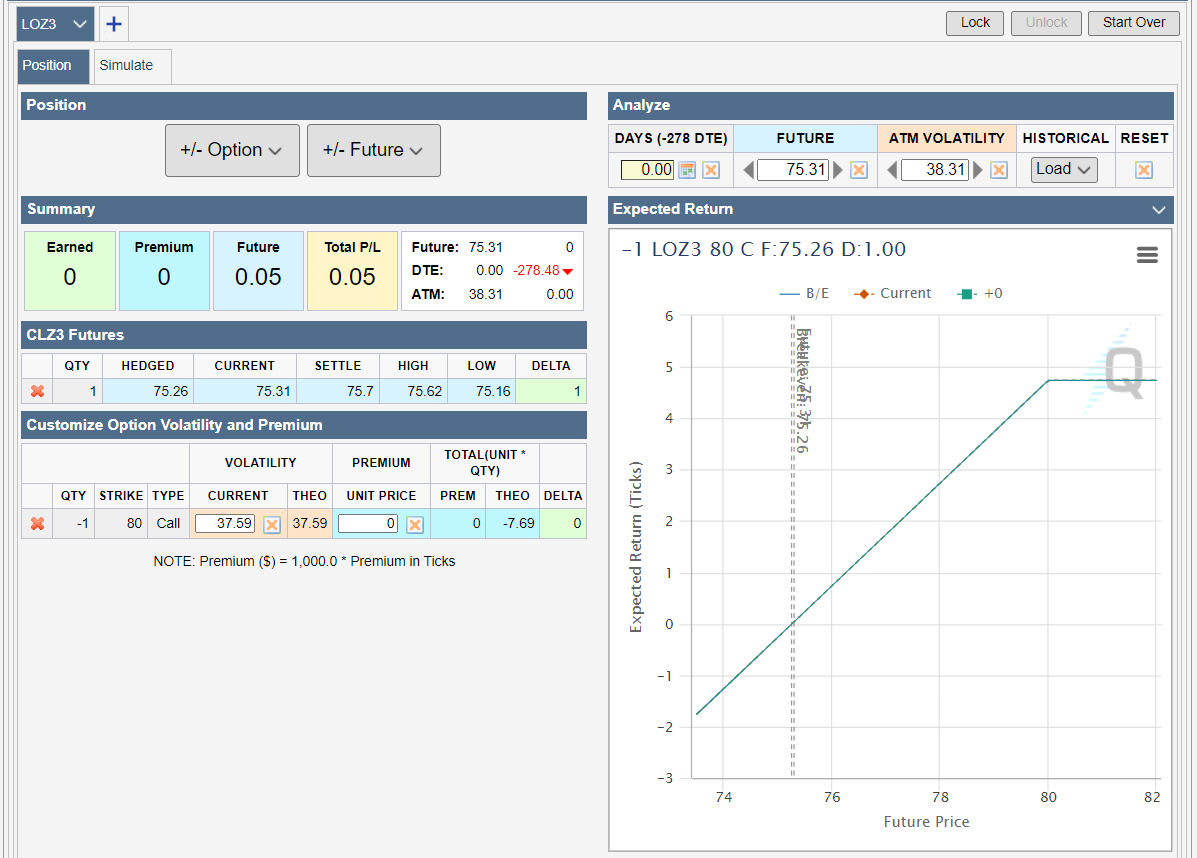Reset the option's current volatility value
This screenshot has width=1197, height=858.
click(x=272, y=525)
